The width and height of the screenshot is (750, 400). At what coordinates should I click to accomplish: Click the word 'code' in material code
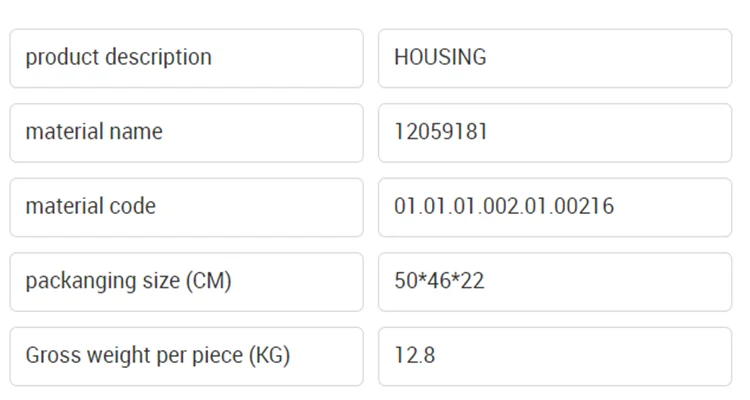pyautogui.click(x=131, y=207)
